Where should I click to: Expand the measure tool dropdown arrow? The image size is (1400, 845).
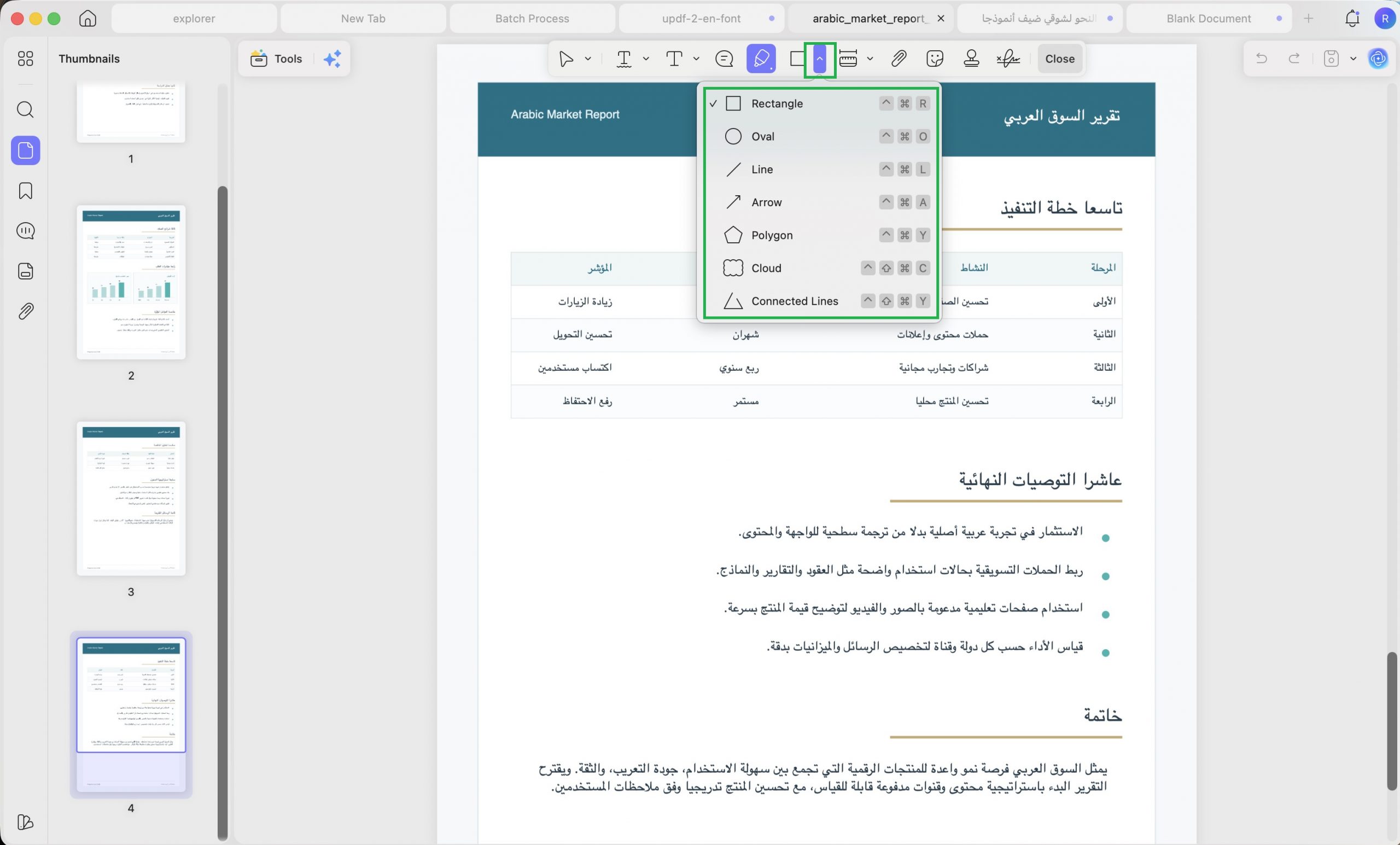[870, 59]
